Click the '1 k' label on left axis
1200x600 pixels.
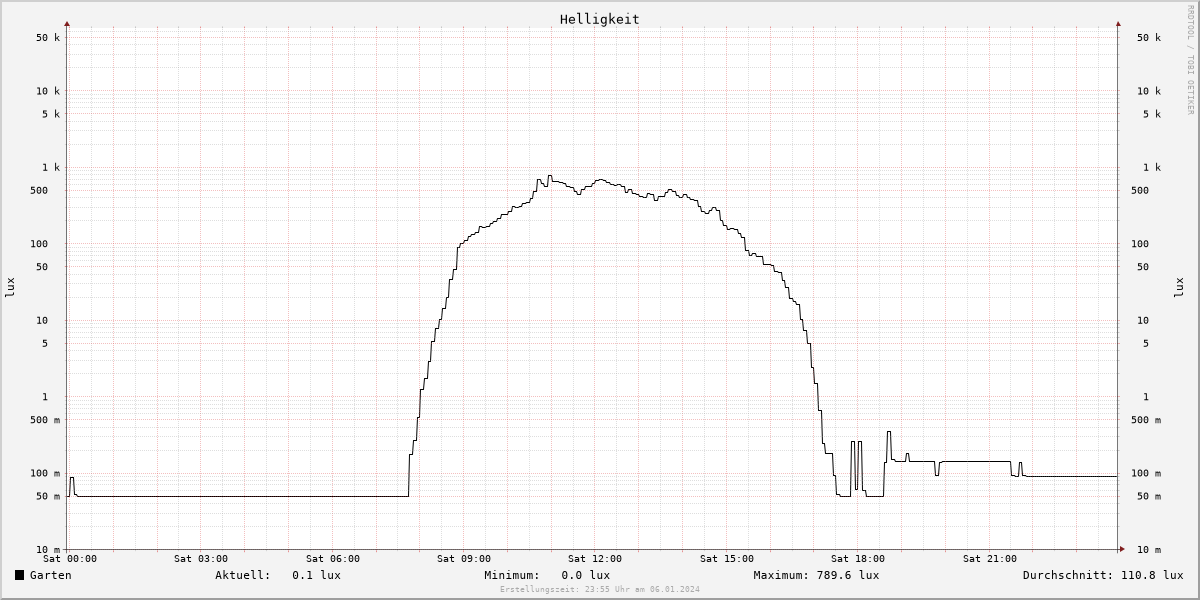pyautogui.click(x=51, y=168)
